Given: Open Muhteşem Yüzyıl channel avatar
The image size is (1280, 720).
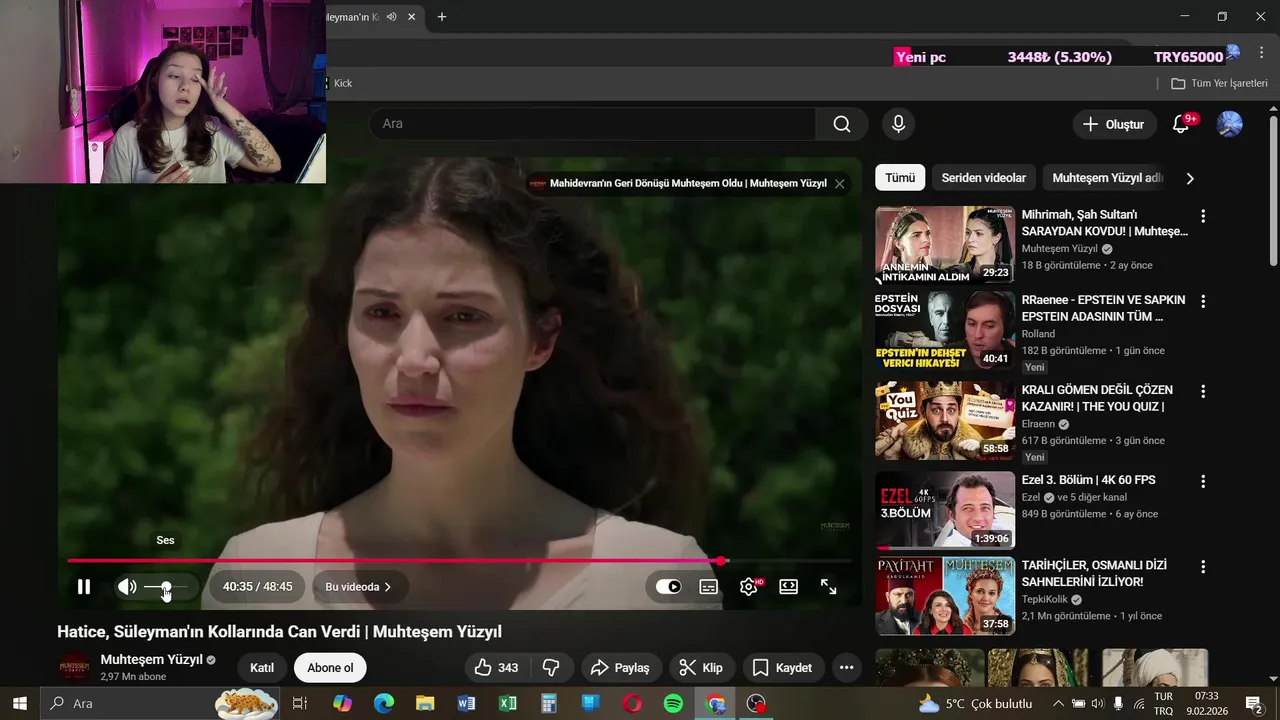Looking at the screenshot, I should click(75, 667).
